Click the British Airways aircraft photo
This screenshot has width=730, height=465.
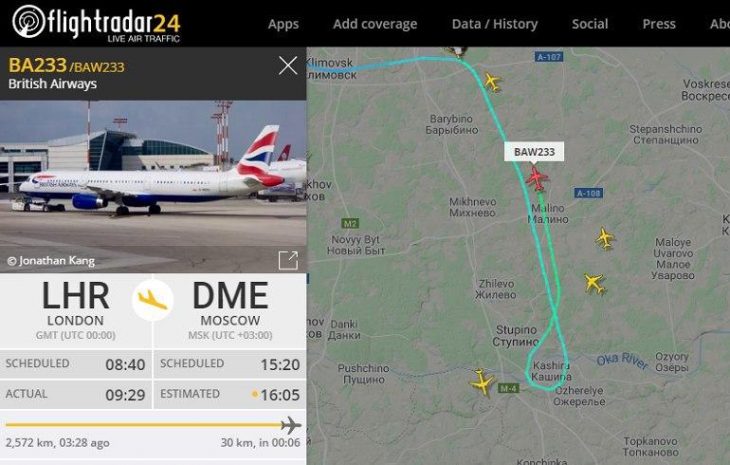click(x=153, y=186)
